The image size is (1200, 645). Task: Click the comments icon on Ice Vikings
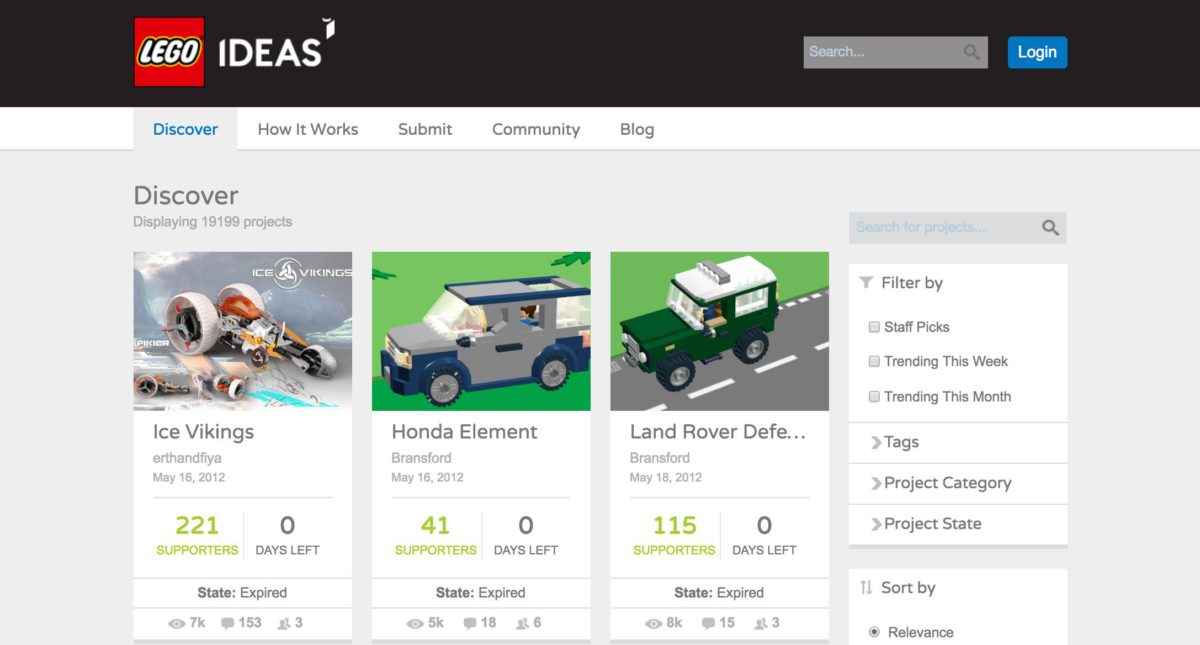[x=228, y=623]
